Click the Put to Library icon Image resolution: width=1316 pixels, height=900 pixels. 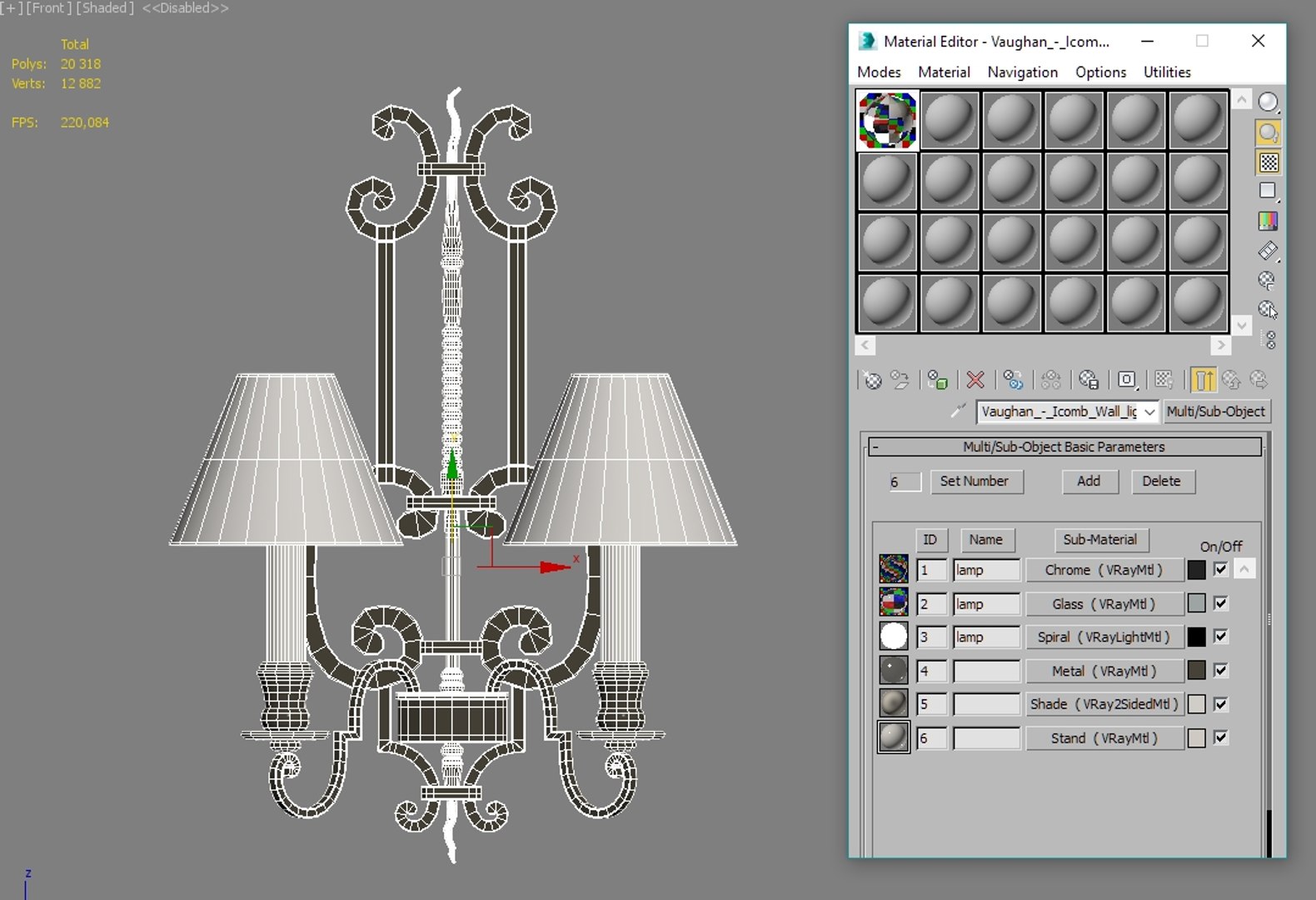click(1089, 381)
